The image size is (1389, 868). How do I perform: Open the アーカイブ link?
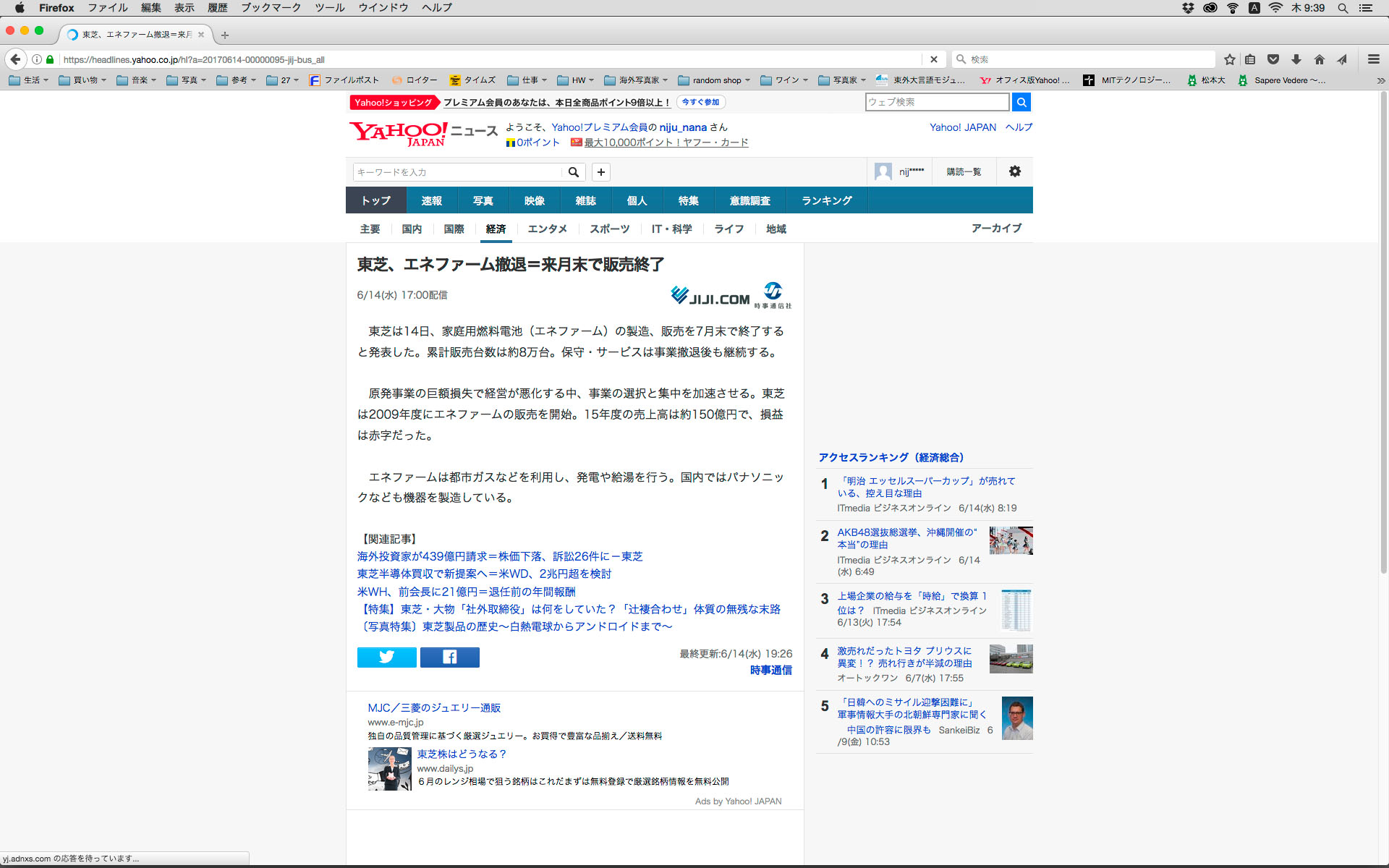coord(996,228)
